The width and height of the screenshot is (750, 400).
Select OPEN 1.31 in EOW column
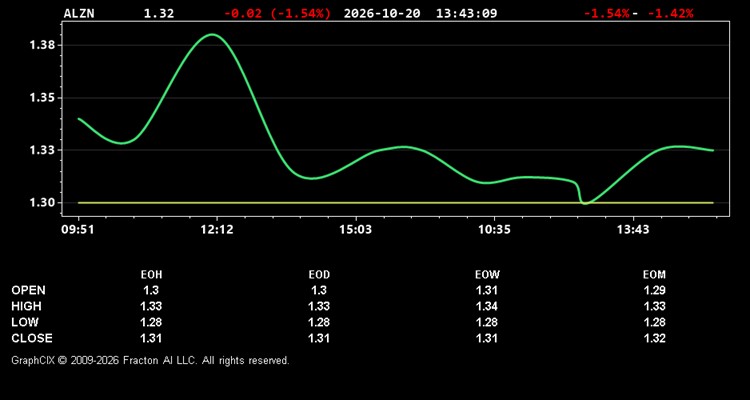pyautogui.click(x=486, y=290)
